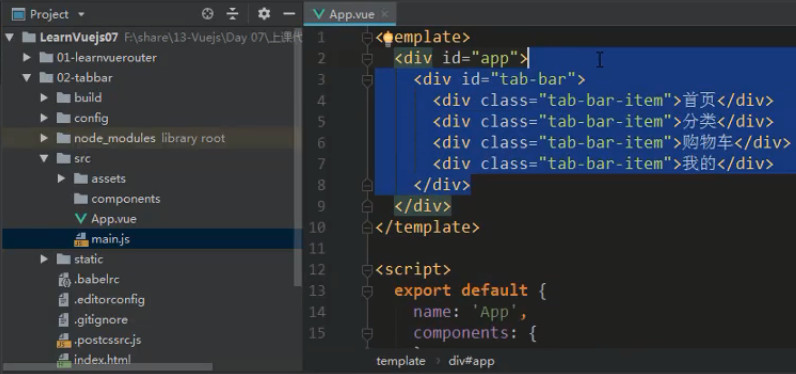Open the Project view dropdown
The height and width of the screenshot is (374, 796).
click(x=81, y=15)
